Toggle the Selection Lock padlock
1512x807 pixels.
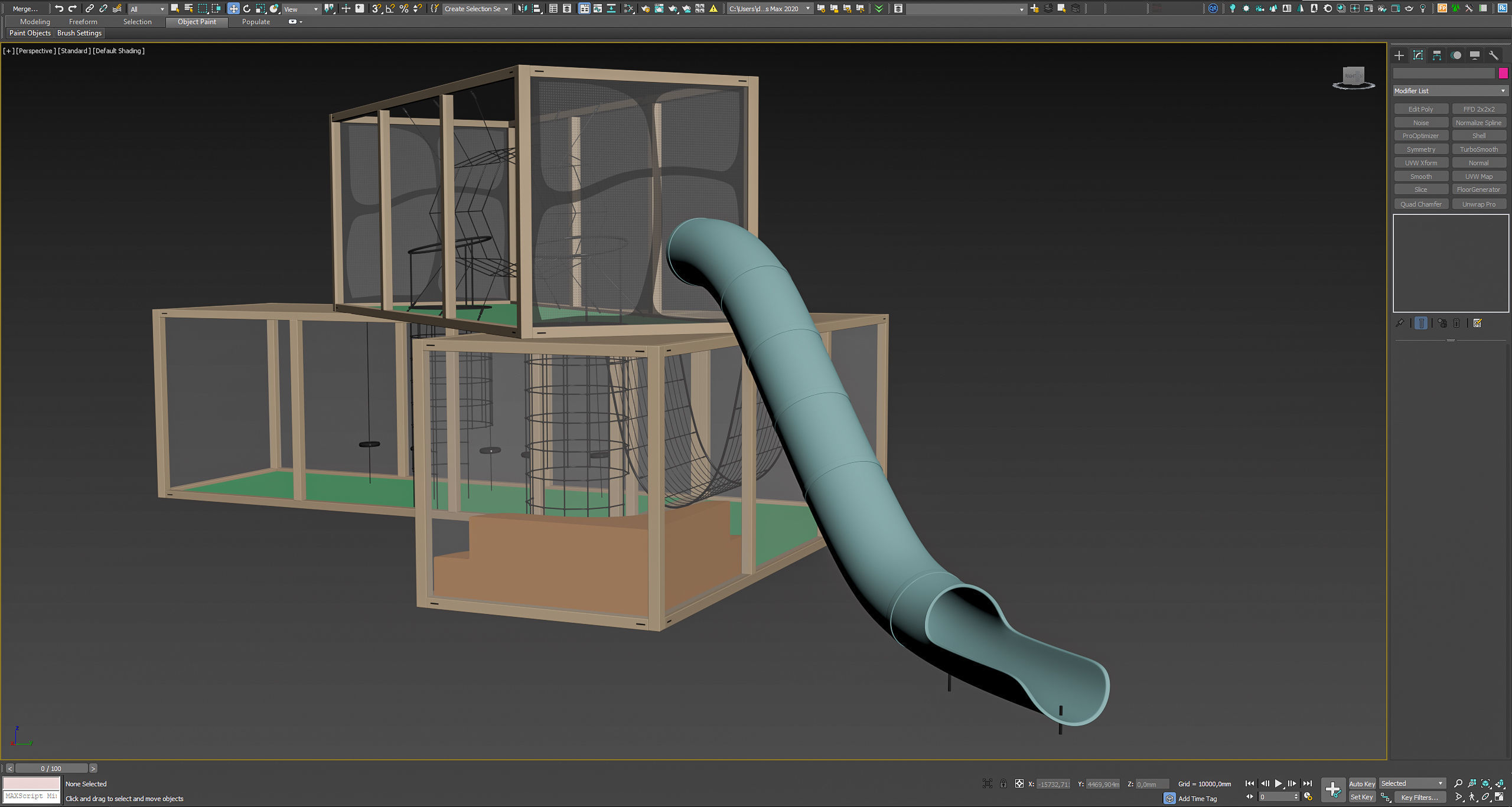pos(1003,783)
